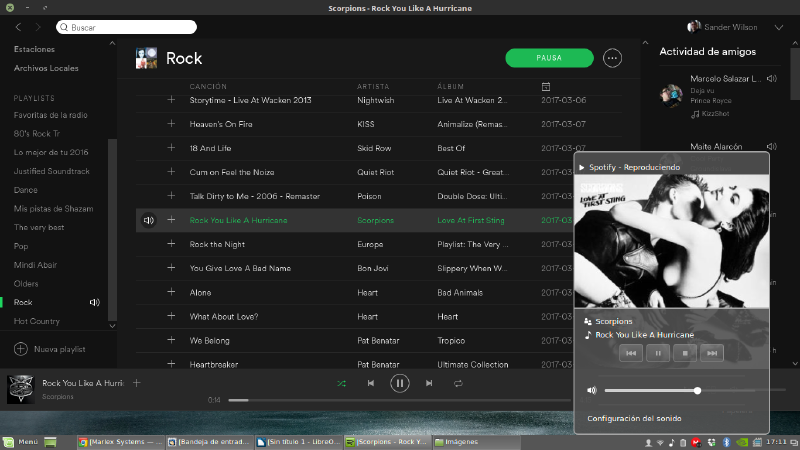This screenshot has height=450, width=800.
Task: Speaker icon next to Maite Alarcón's activity
Action: pyautogui.click(x=771, y=146)
